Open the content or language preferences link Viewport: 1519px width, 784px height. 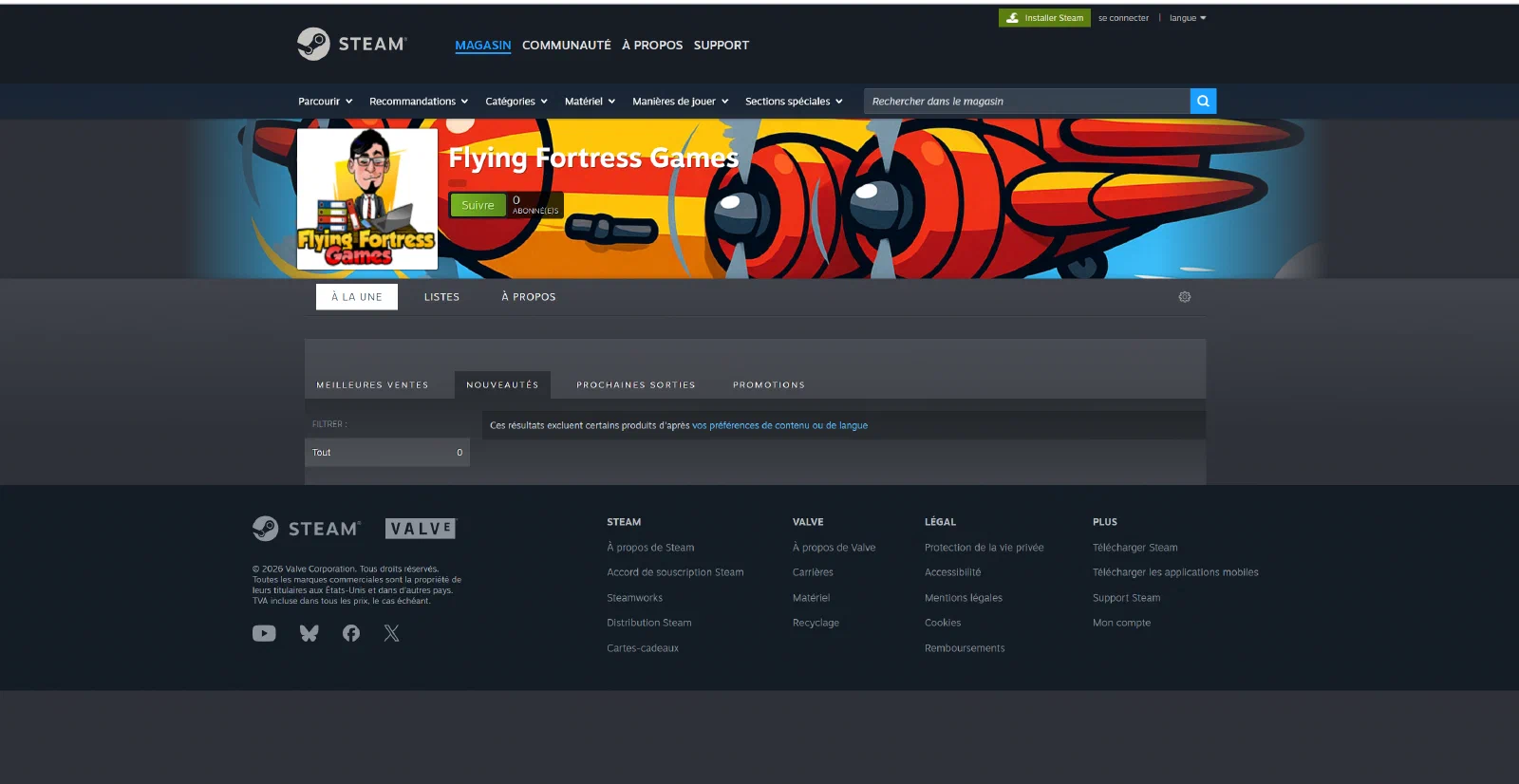(779, 425)
